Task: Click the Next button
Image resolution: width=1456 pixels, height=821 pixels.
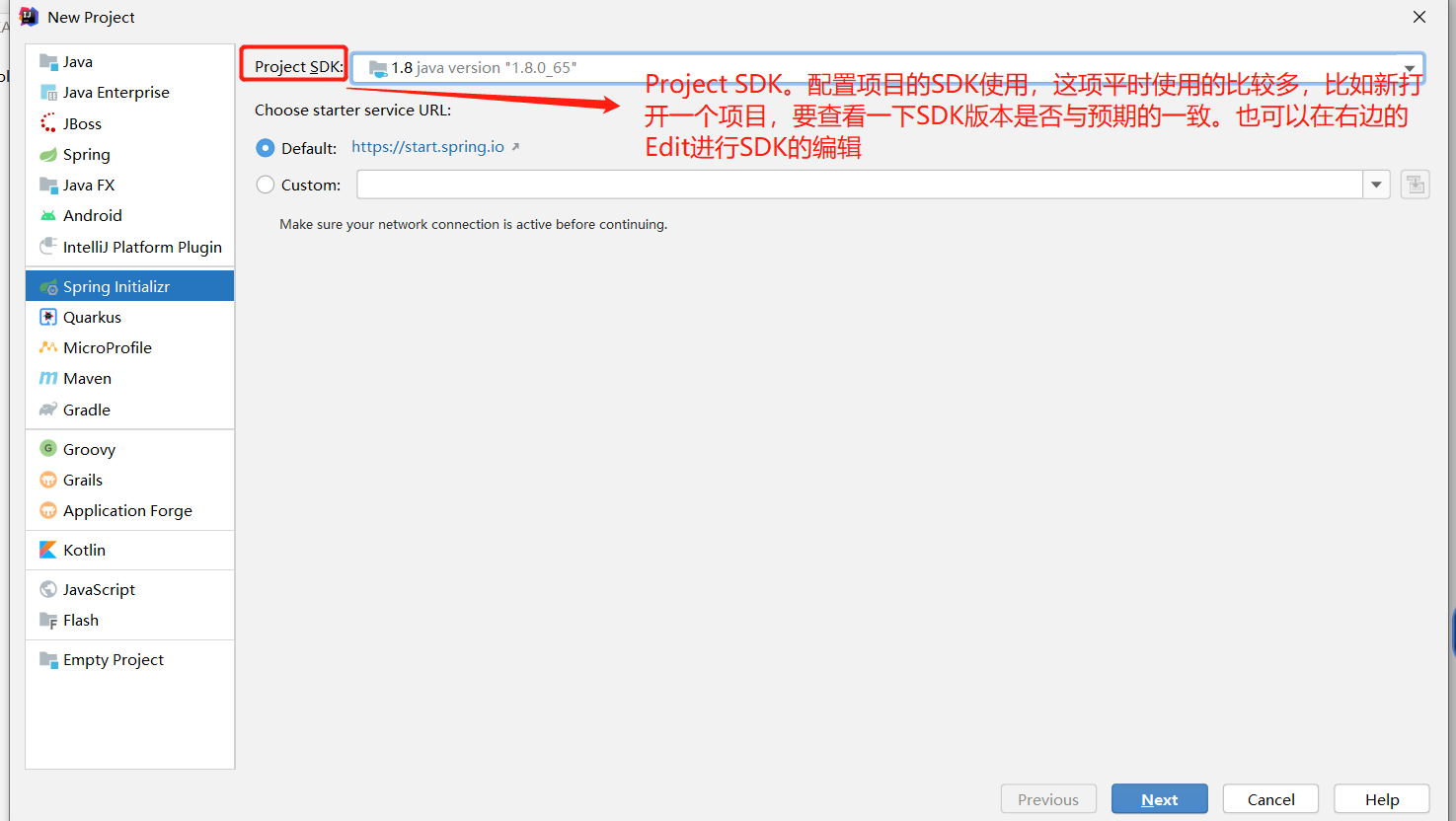Action: (x=1159, y=798)
